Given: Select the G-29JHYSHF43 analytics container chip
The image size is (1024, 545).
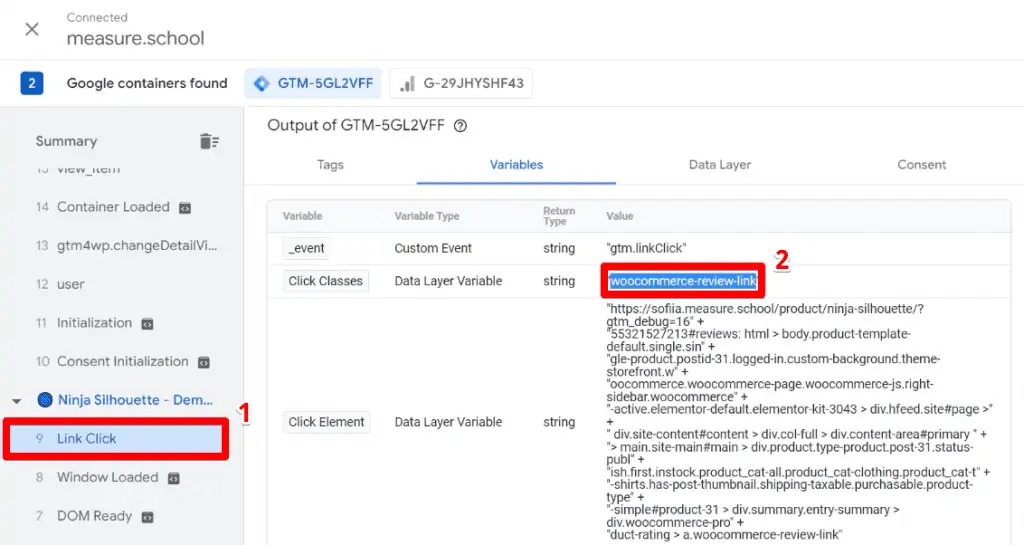Looking at the screenshot, I should (x=461, y=84).
